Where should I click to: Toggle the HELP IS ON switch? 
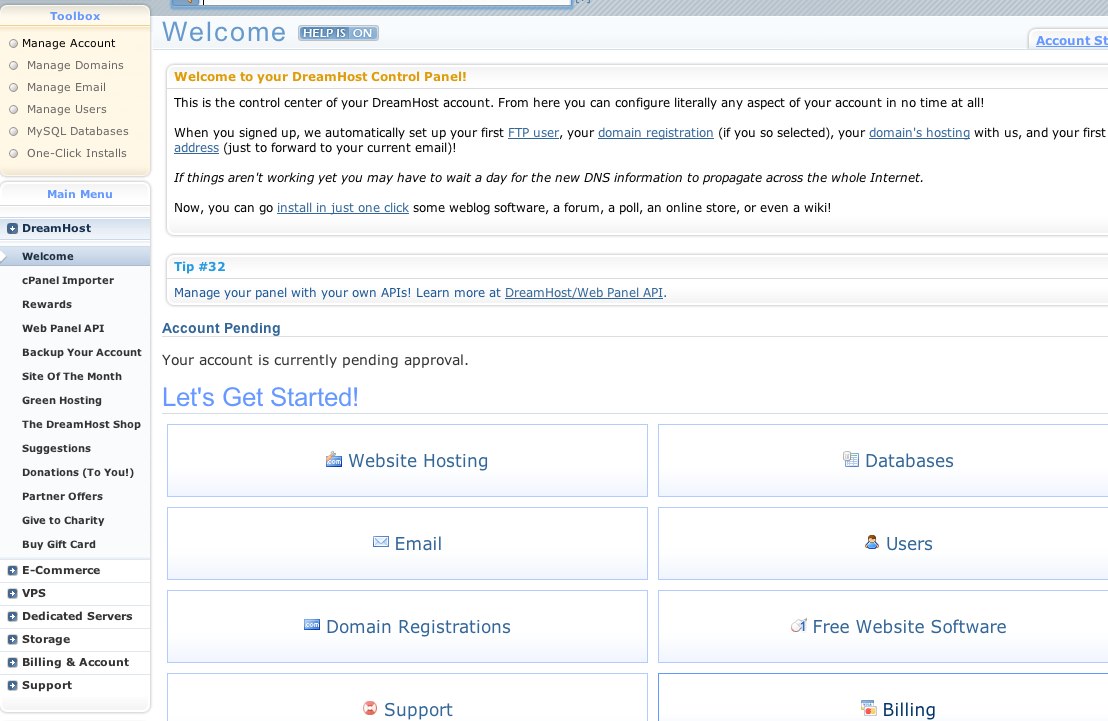[338, 33]
